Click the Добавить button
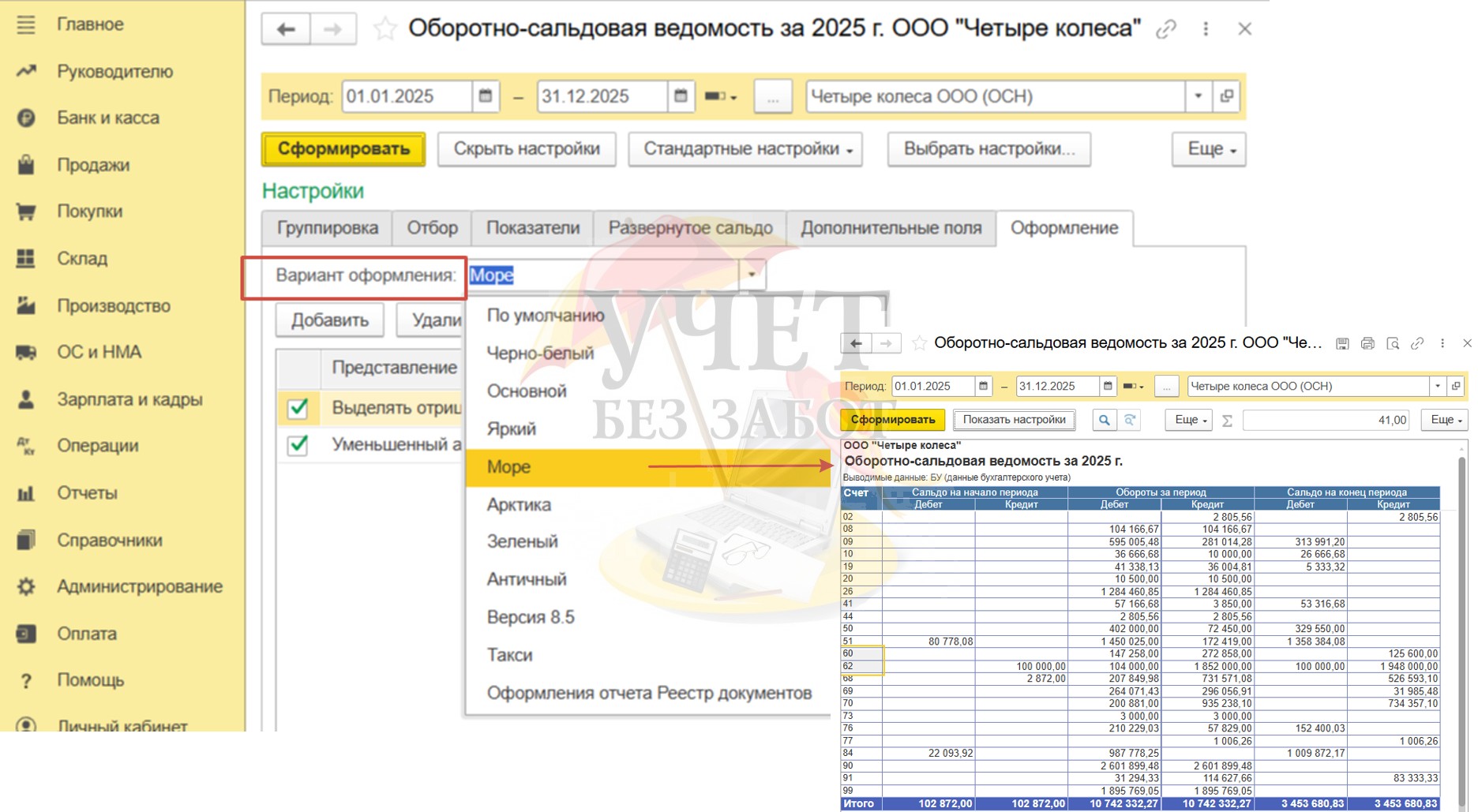The image size is (1478, 812). (330, 320)
